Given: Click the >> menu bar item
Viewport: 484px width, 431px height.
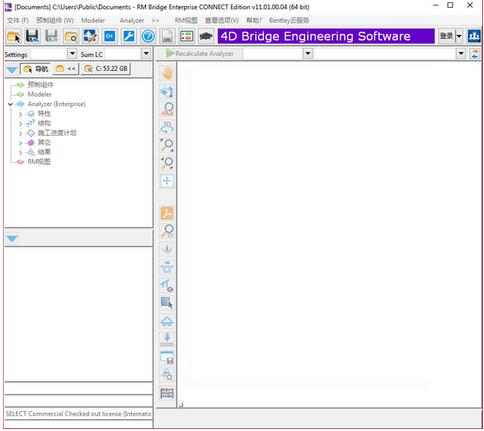Looking at the screenshot, I should 155,20.
